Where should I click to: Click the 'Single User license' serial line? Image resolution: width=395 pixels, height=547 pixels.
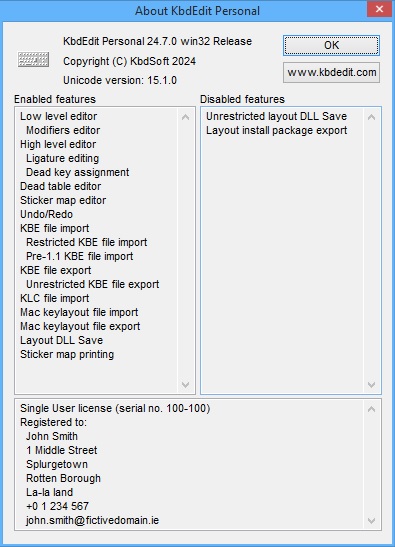coord(115,408)
